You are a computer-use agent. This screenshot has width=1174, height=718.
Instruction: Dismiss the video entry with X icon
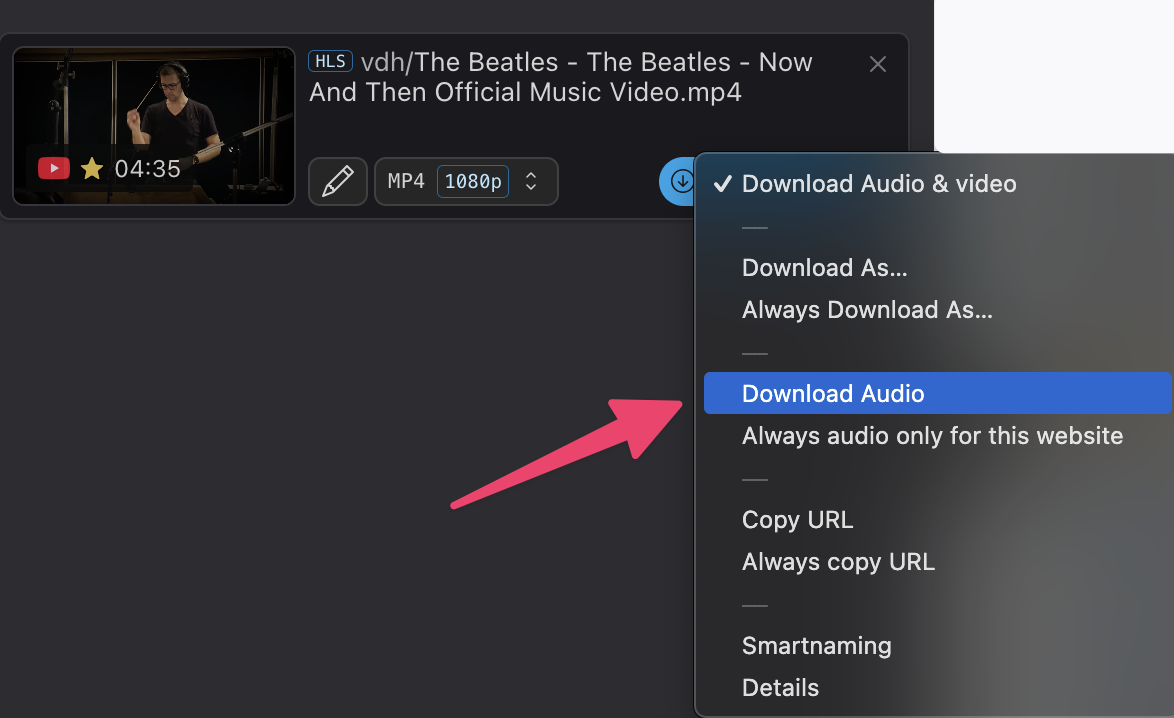(878, 64)
